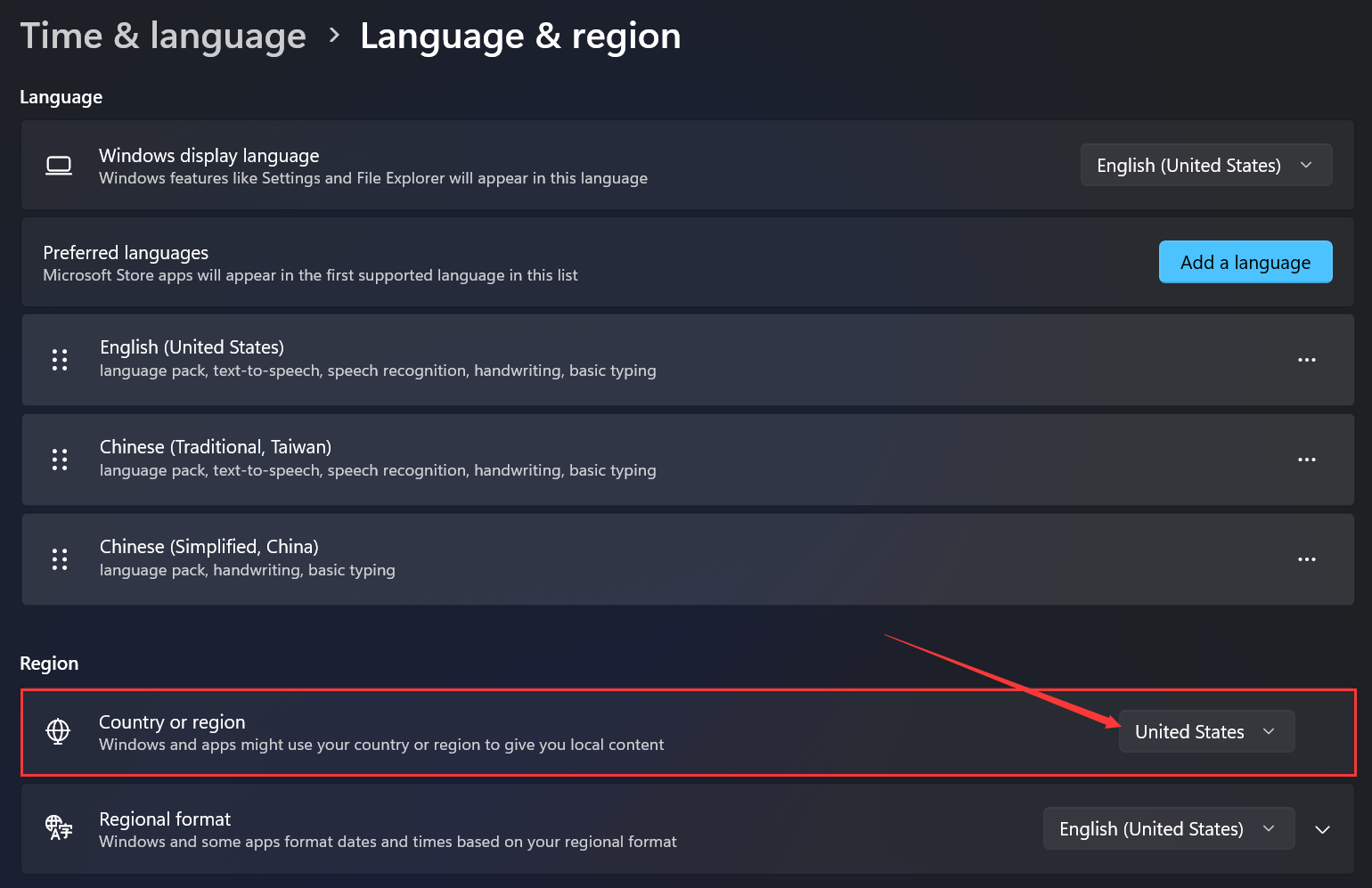Select the Chinese (Traditional, Taiwan) language row

point(688,460)
